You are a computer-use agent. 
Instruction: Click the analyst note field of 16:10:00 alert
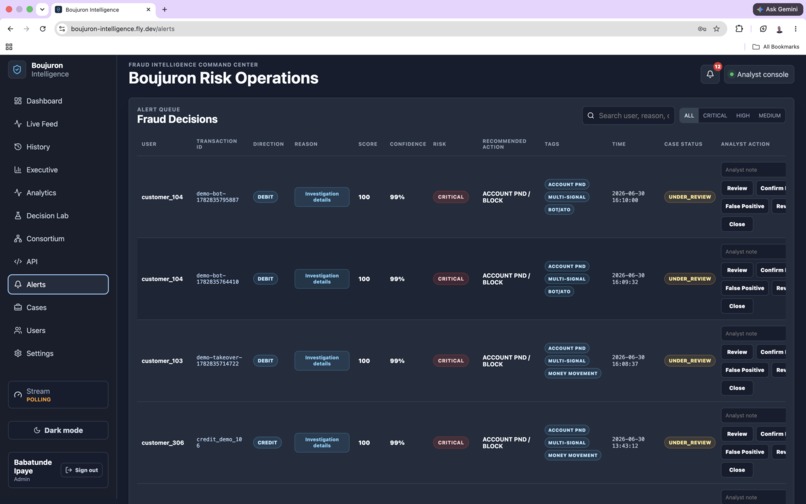pyautogui.click(x=753, y=170)
